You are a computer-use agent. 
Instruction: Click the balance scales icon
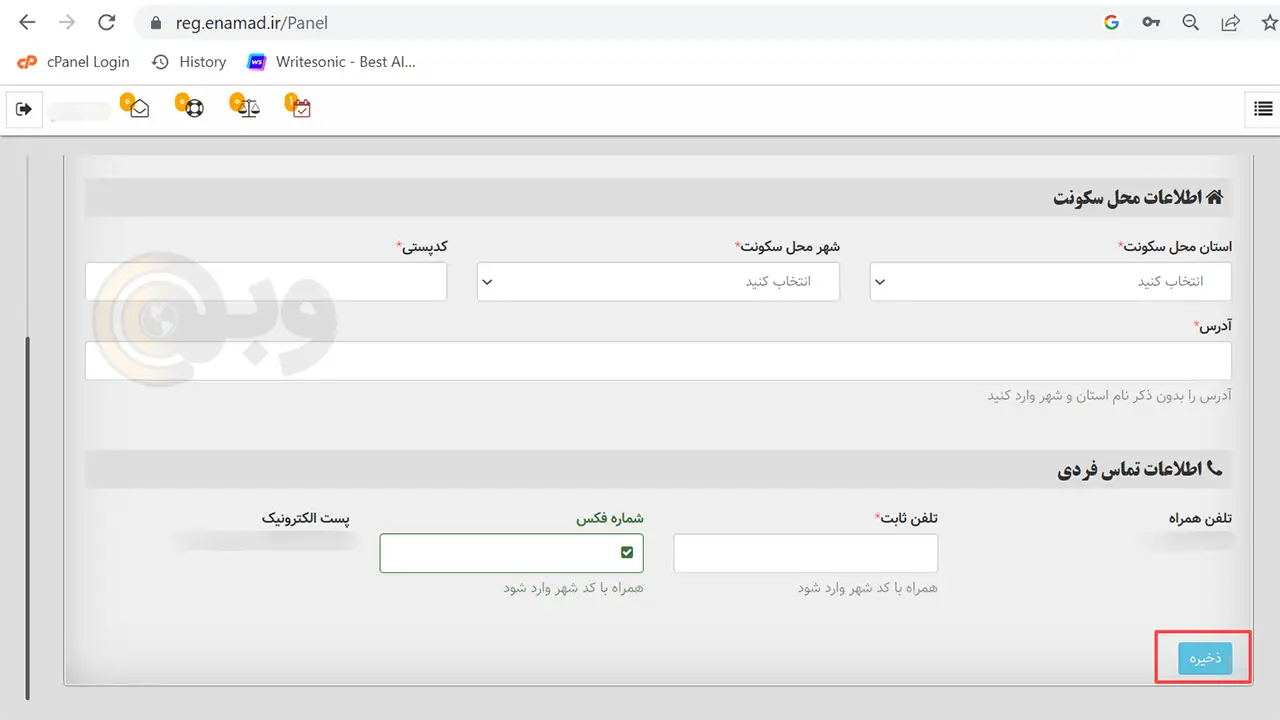coord(248,108)
